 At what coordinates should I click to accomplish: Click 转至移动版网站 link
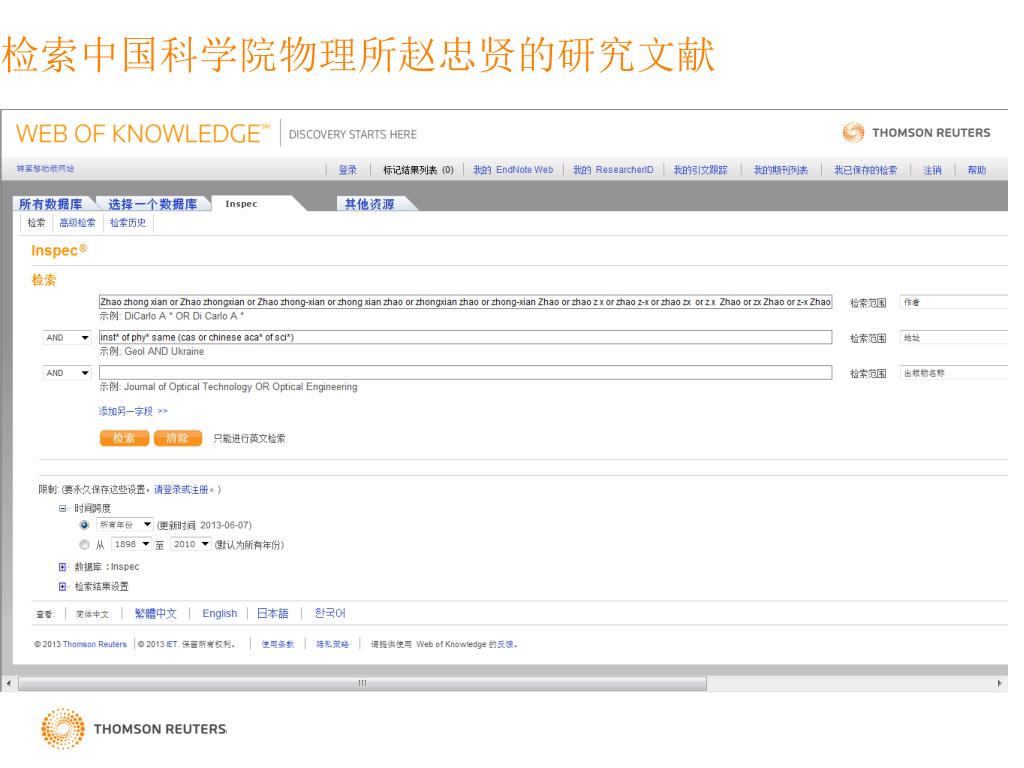(x=46, y=171)
